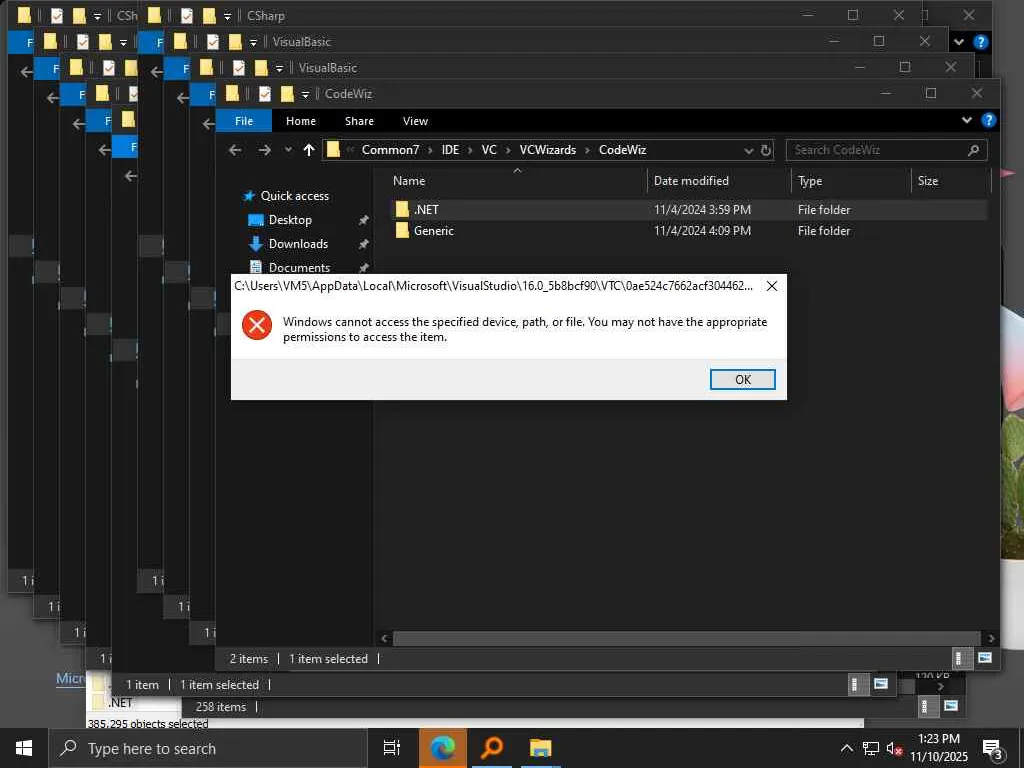Sort by Type column header

click(810, 181)
